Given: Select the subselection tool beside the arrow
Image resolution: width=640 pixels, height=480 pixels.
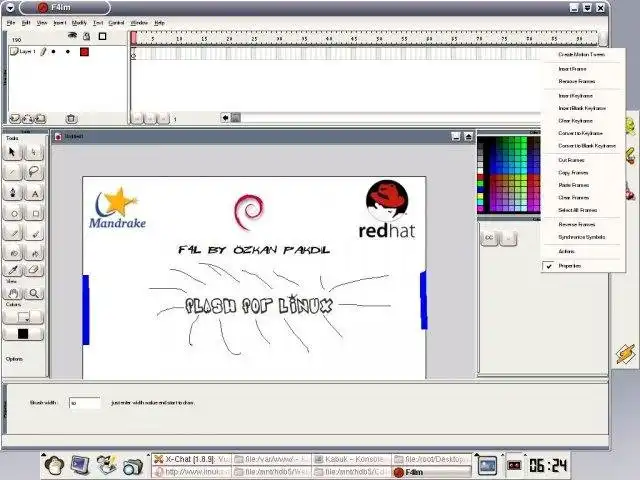Looking at the screenshot, I should tap(34, 152).
